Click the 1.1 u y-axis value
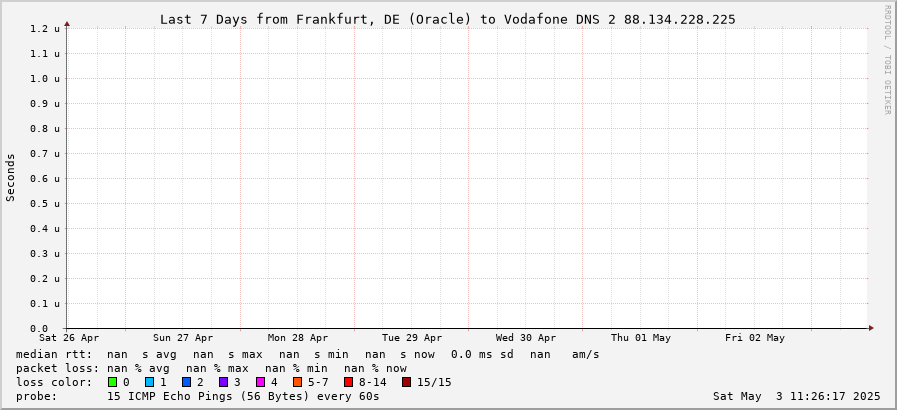 (45, 53)
